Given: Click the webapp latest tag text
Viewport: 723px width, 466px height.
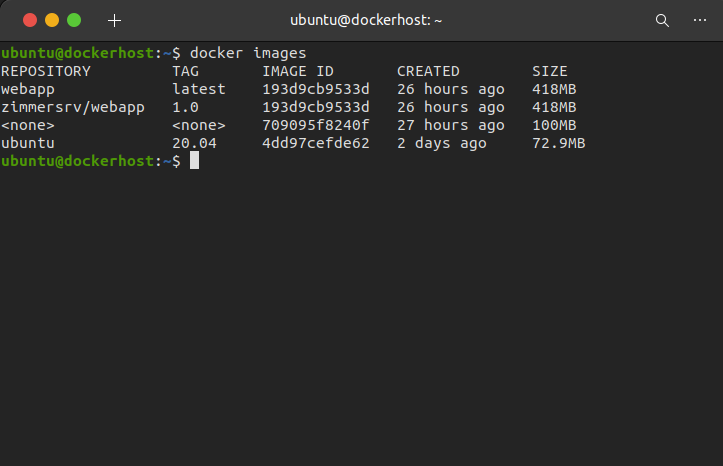Looking at the screenshot, I should coord(199,89).
